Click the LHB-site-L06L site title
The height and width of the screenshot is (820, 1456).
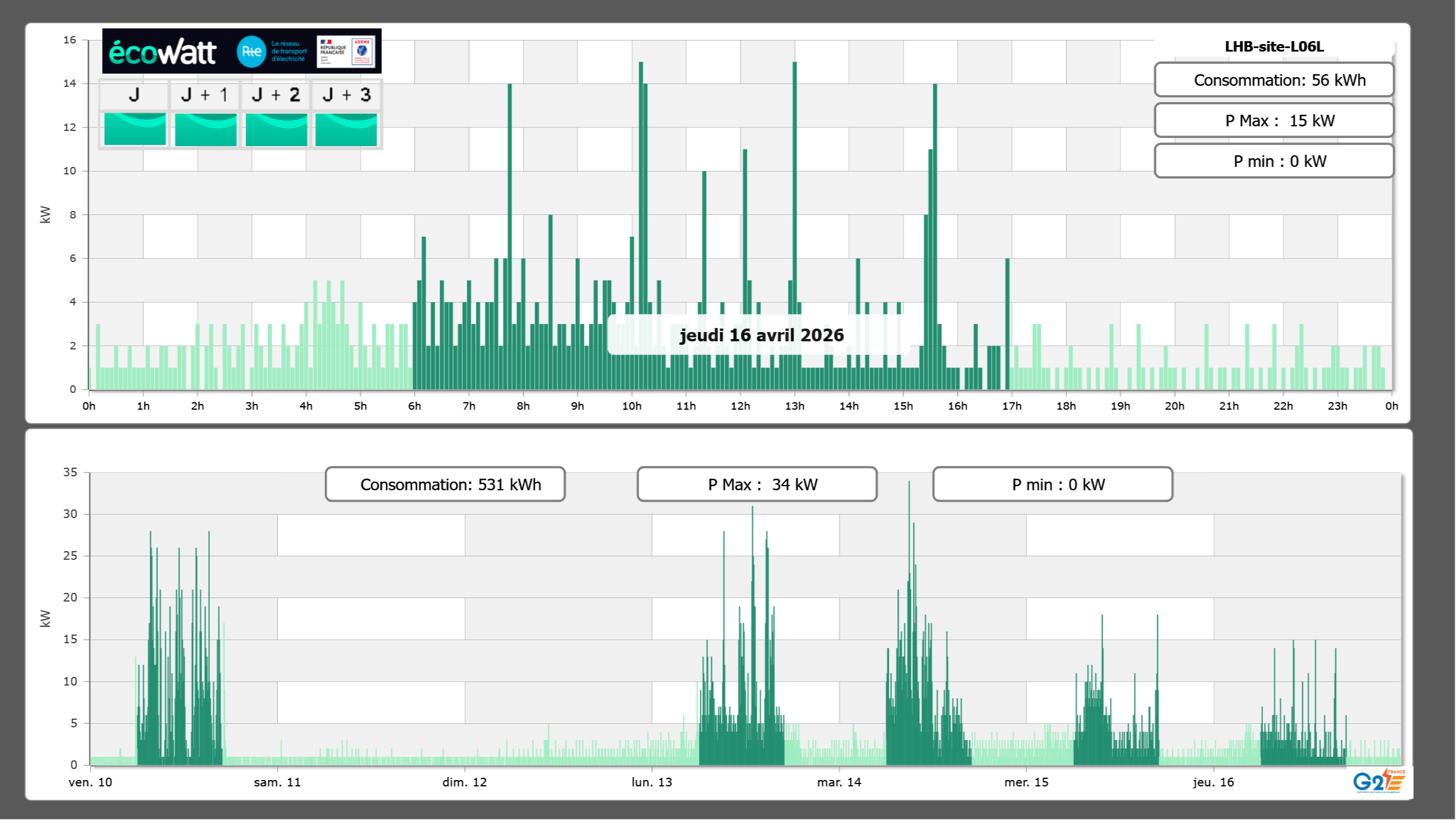click(x=1273, y=47)
